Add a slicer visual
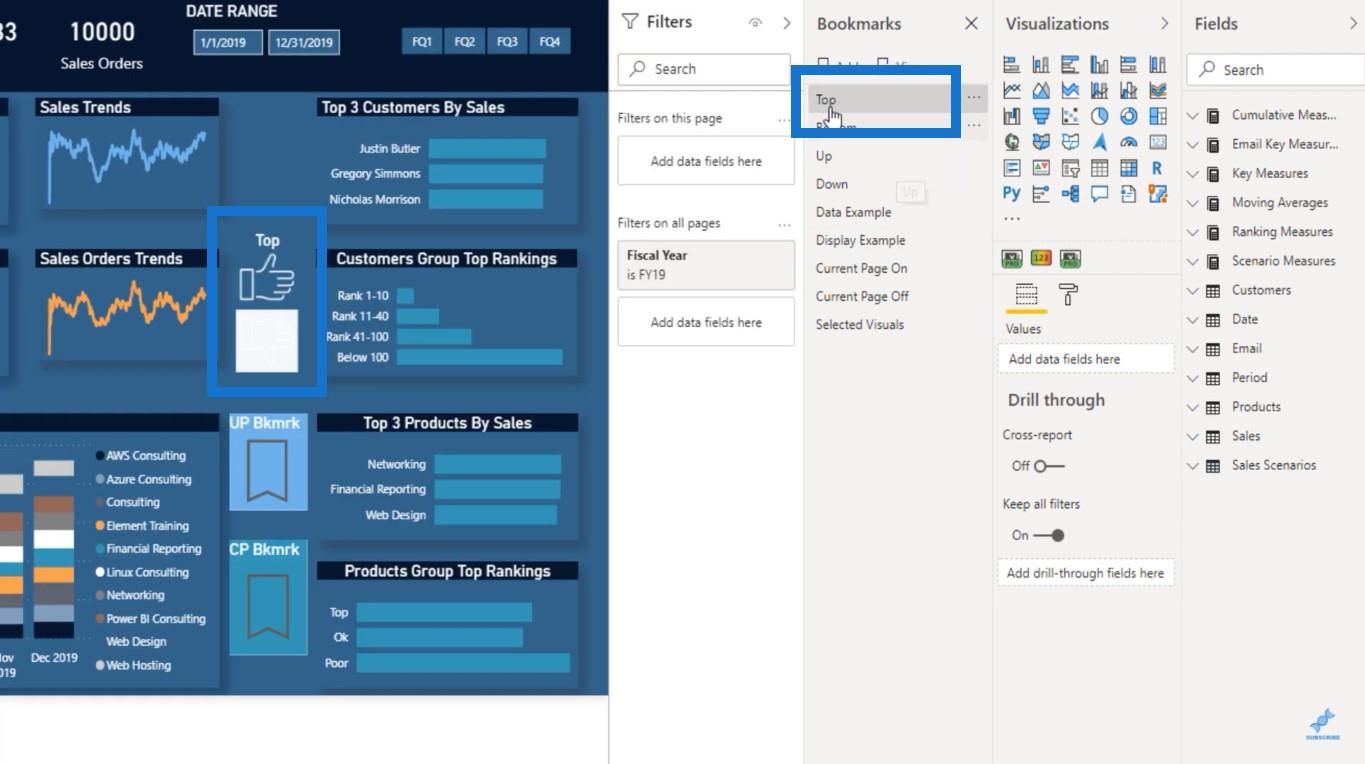This screenshot has height=764, width=1365. [x=1070, y=168]
